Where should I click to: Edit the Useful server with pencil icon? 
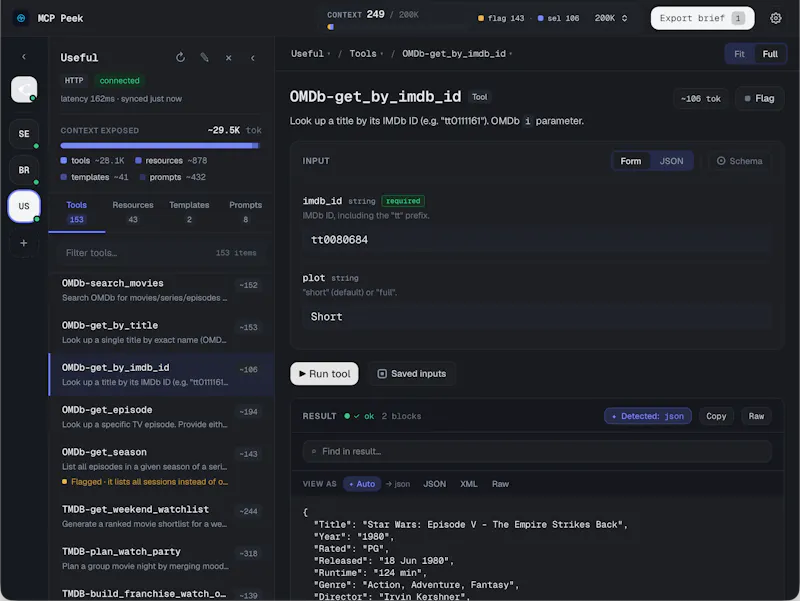coord(205,58)
